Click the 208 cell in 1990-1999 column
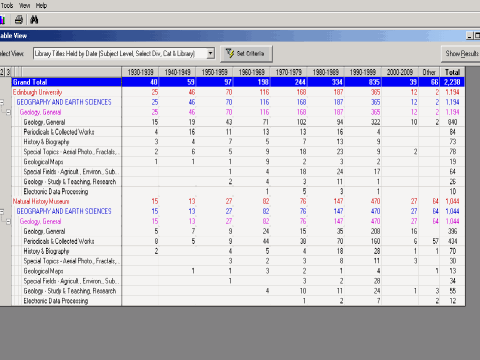The height and width of the screenshot is (360, 480). tap(362, 231)
